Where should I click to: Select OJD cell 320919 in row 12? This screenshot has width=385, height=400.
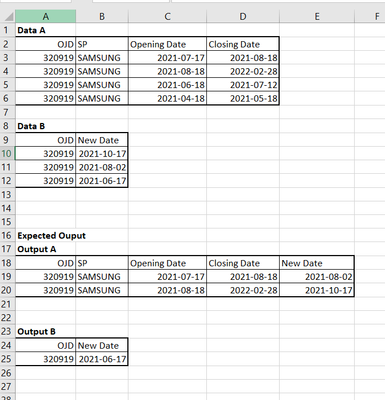(x=46, y=181)
